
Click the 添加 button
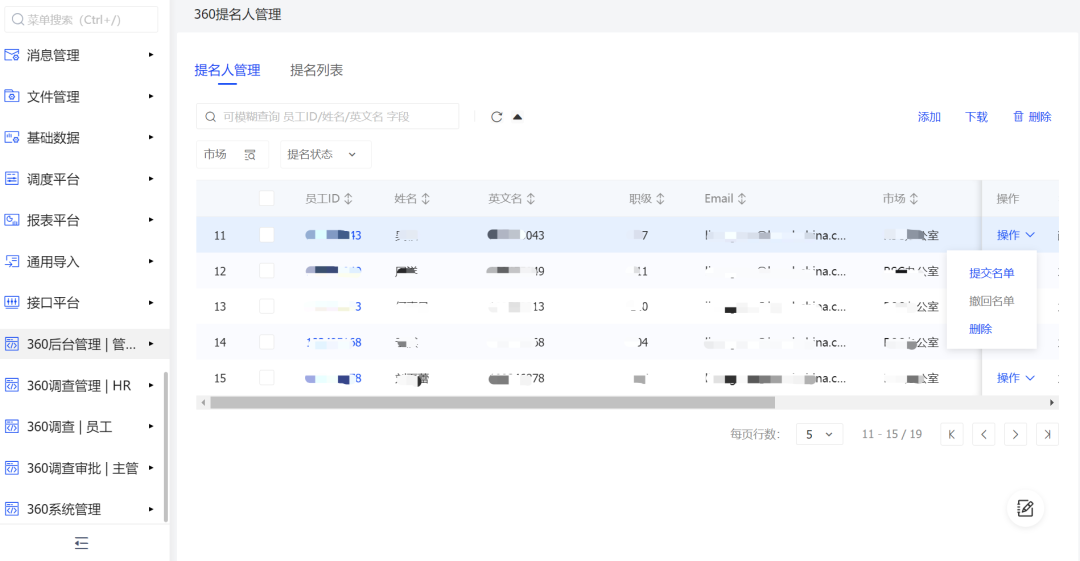click(x=929, y=117)
